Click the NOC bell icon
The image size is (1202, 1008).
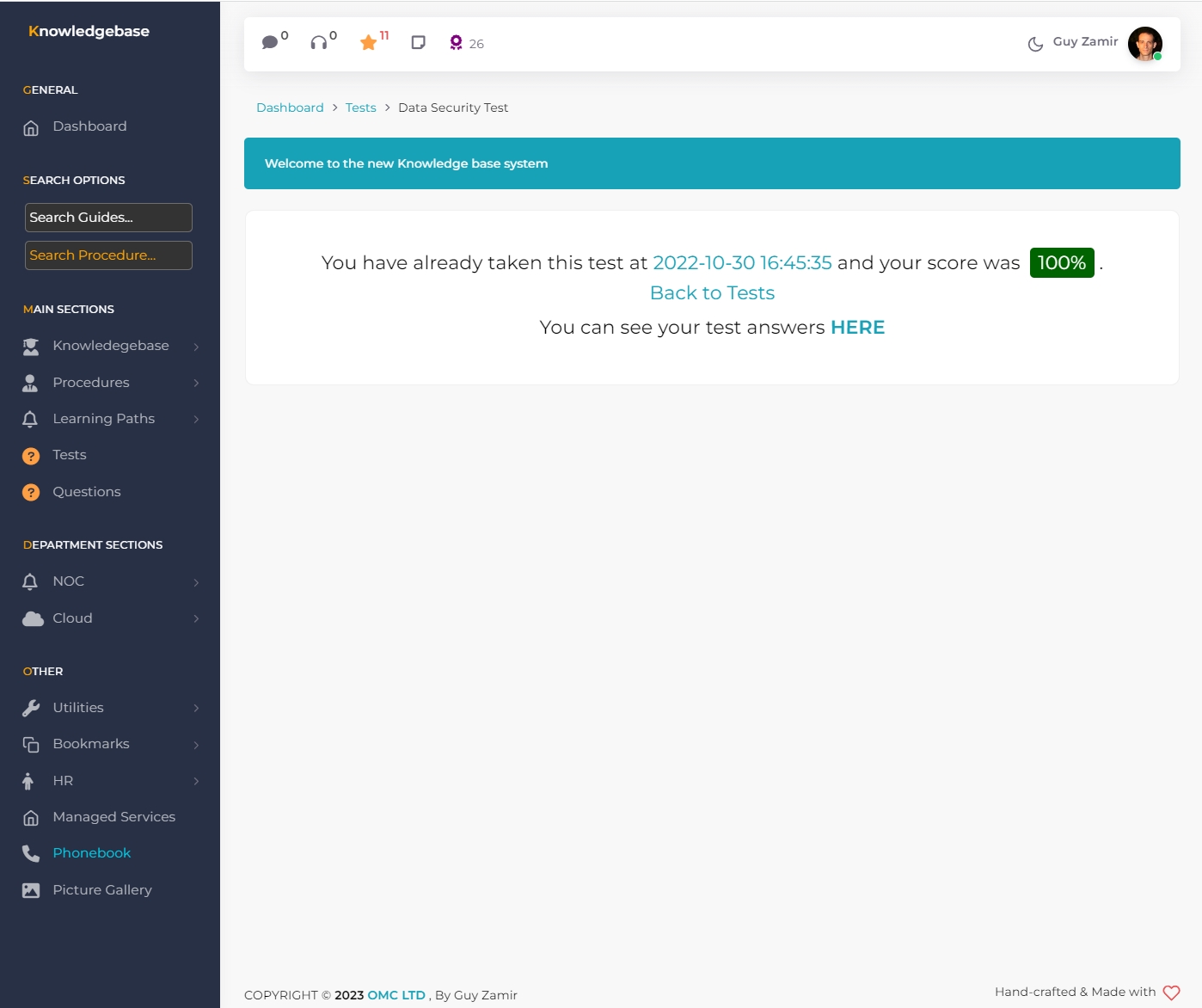30,582
